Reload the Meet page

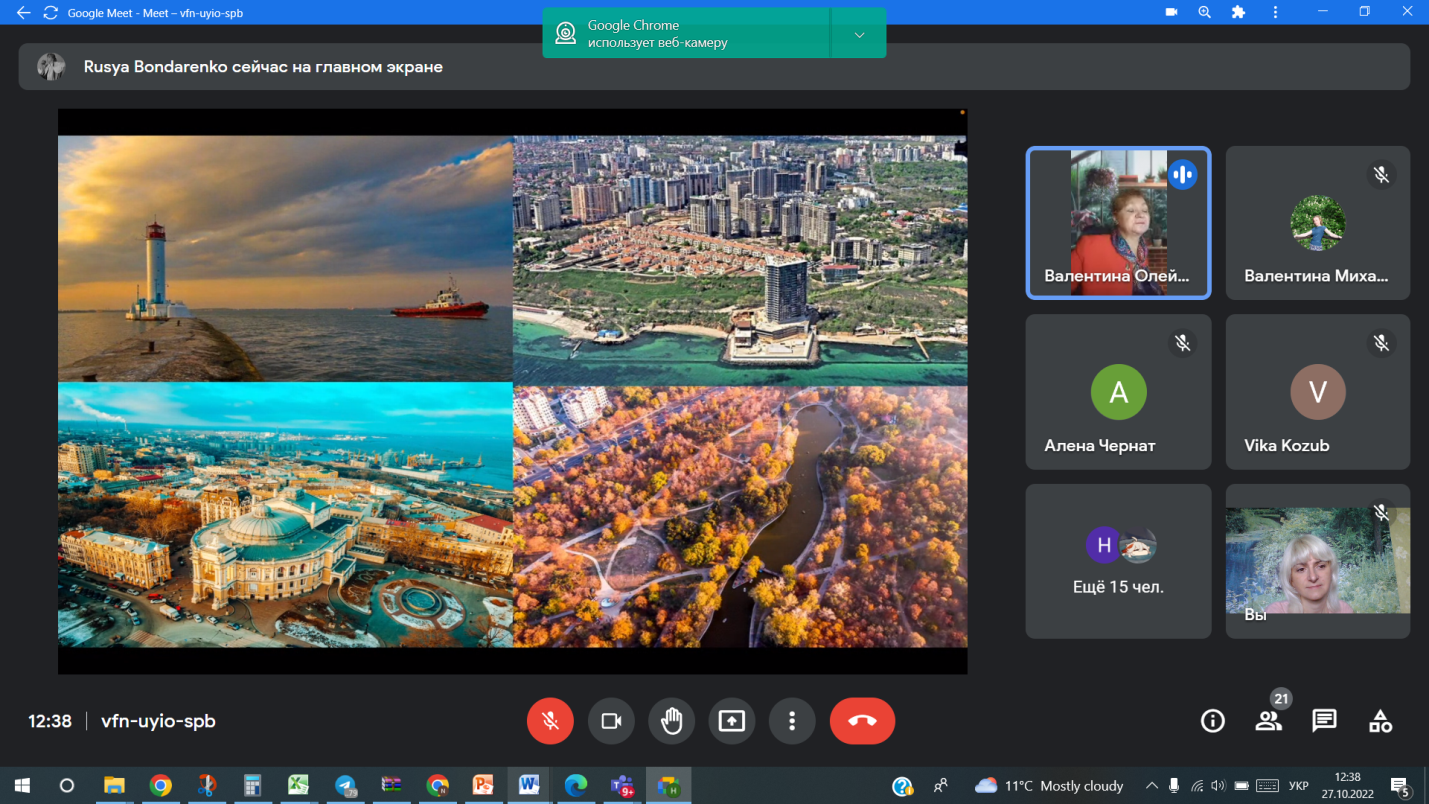click(x=51, y=13)
